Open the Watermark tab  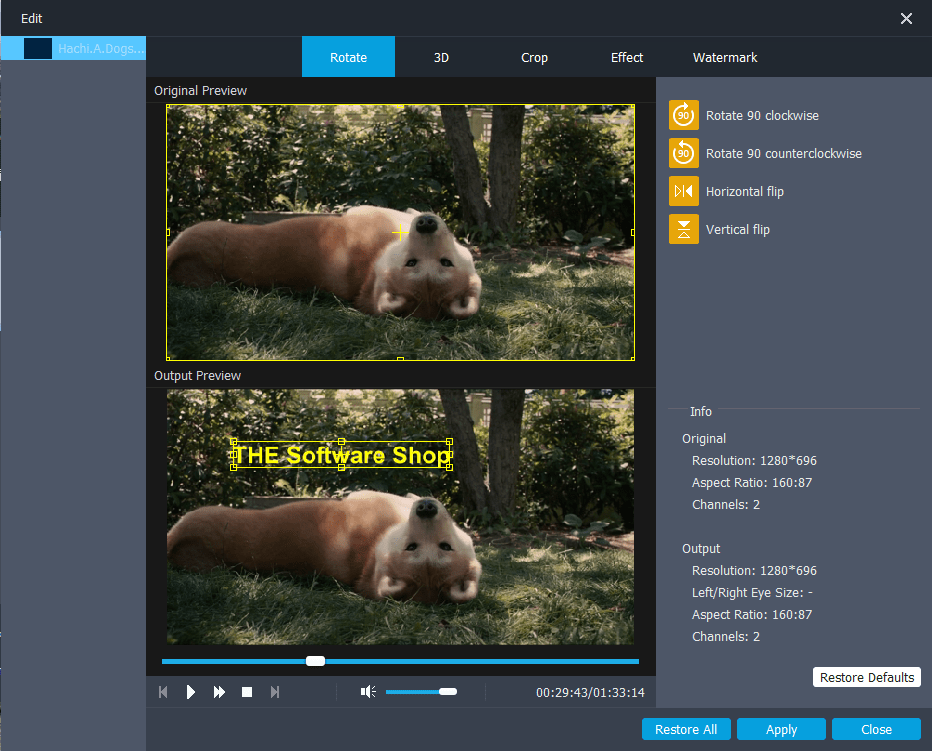pyautogui.click(x=724, y=57)
